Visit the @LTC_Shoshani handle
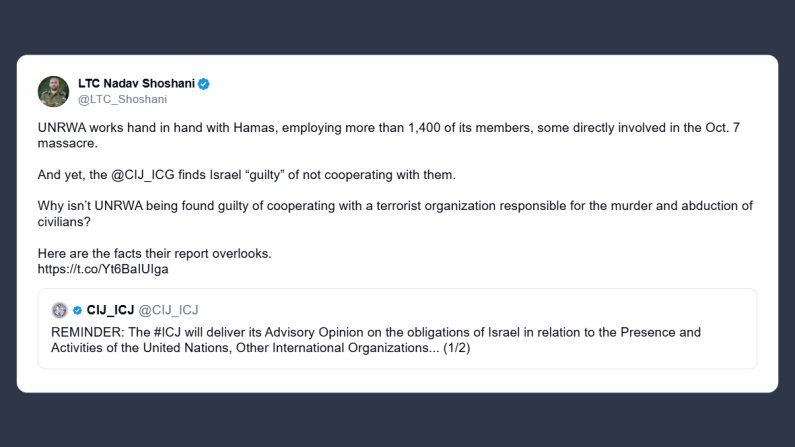Screen dimensions: 795x447 [x=122, y=99]
